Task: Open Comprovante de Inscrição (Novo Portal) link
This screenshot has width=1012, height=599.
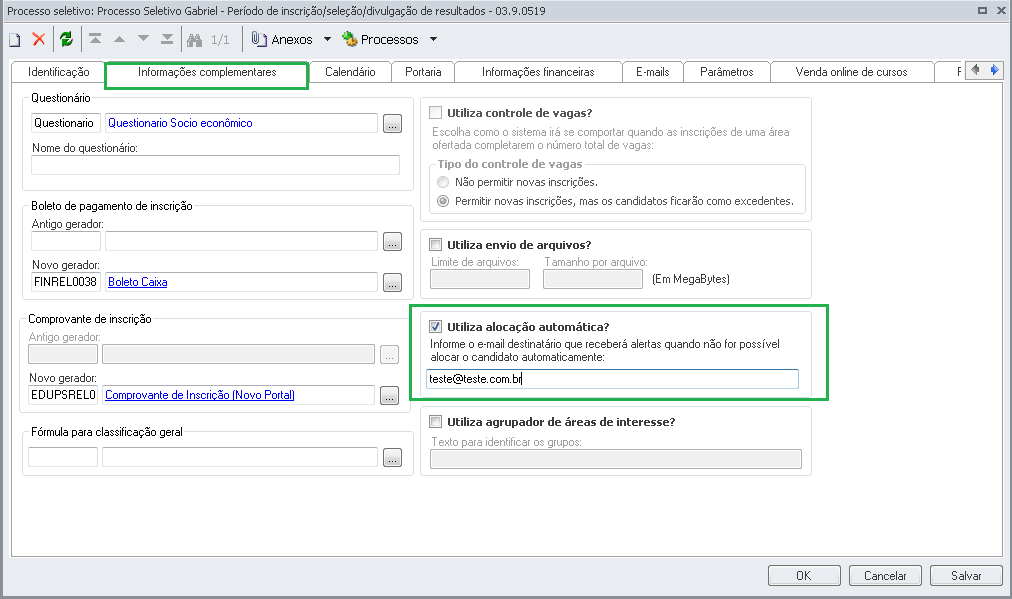Action: coord(199,395)
